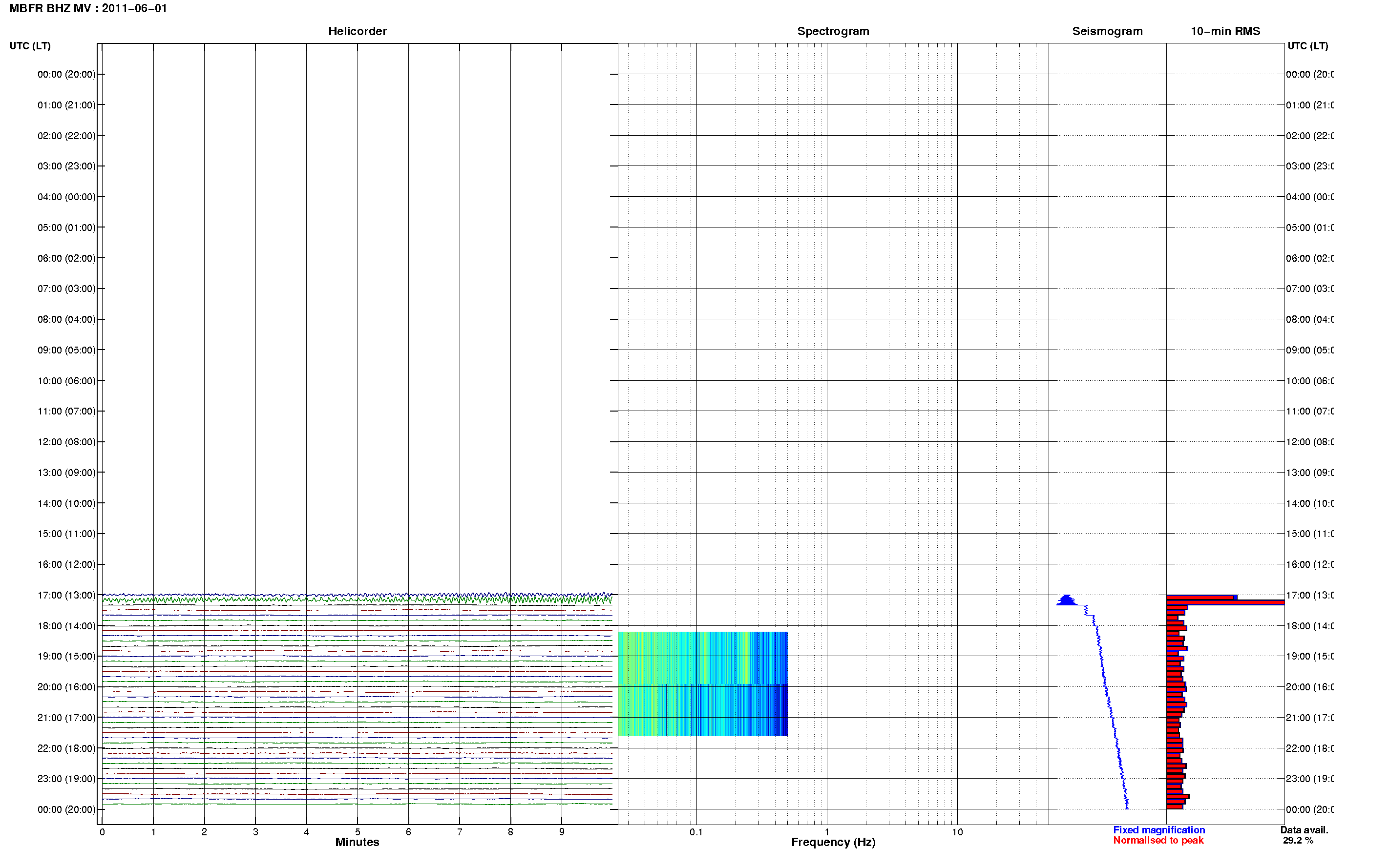Click the title 'MBFR BHZ MV : 2011-06-01'
This screenshot has height=868, width=1389.
click(x=88, y=9)
